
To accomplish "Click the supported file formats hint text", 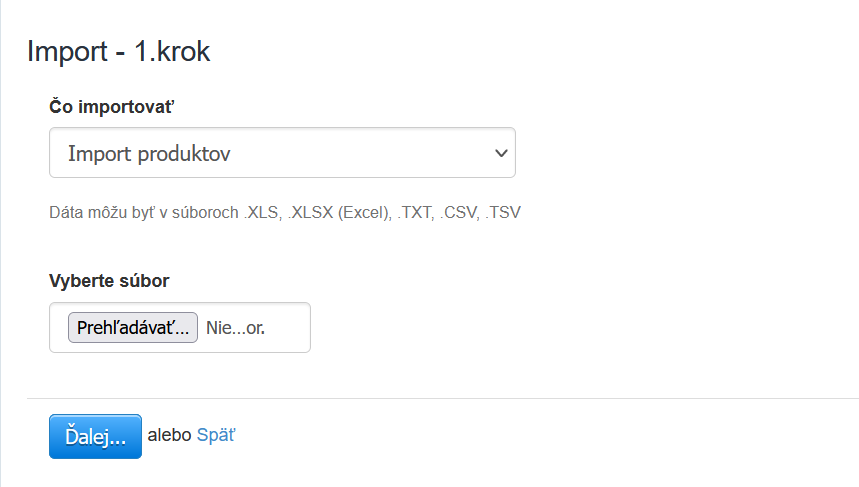I will (x=285, y=213).
